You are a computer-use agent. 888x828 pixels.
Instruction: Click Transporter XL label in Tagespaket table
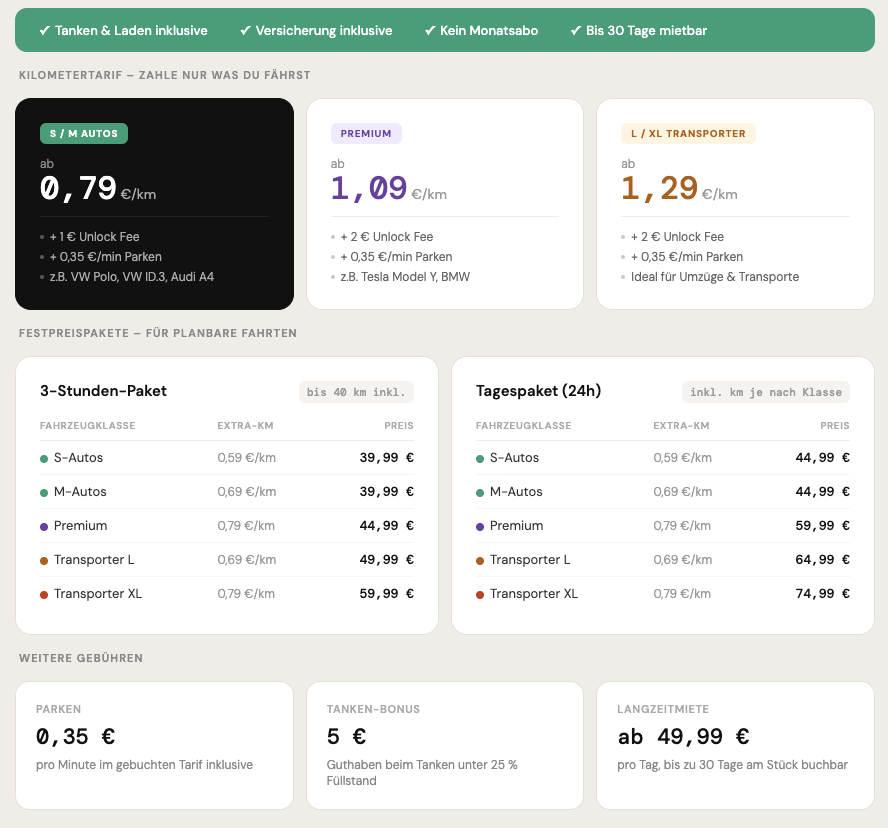click(533, 594)
